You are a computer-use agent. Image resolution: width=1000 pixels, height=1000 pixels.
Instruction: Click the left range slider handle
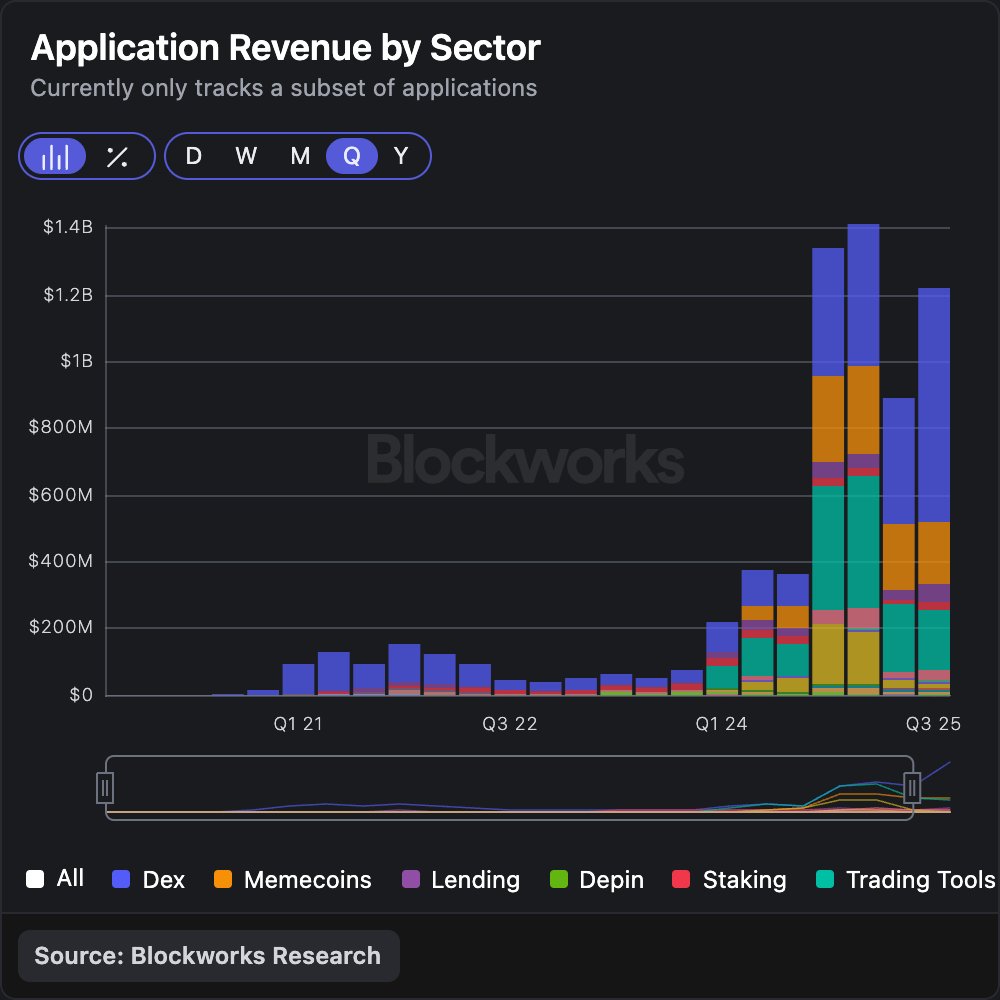(106, 788)
